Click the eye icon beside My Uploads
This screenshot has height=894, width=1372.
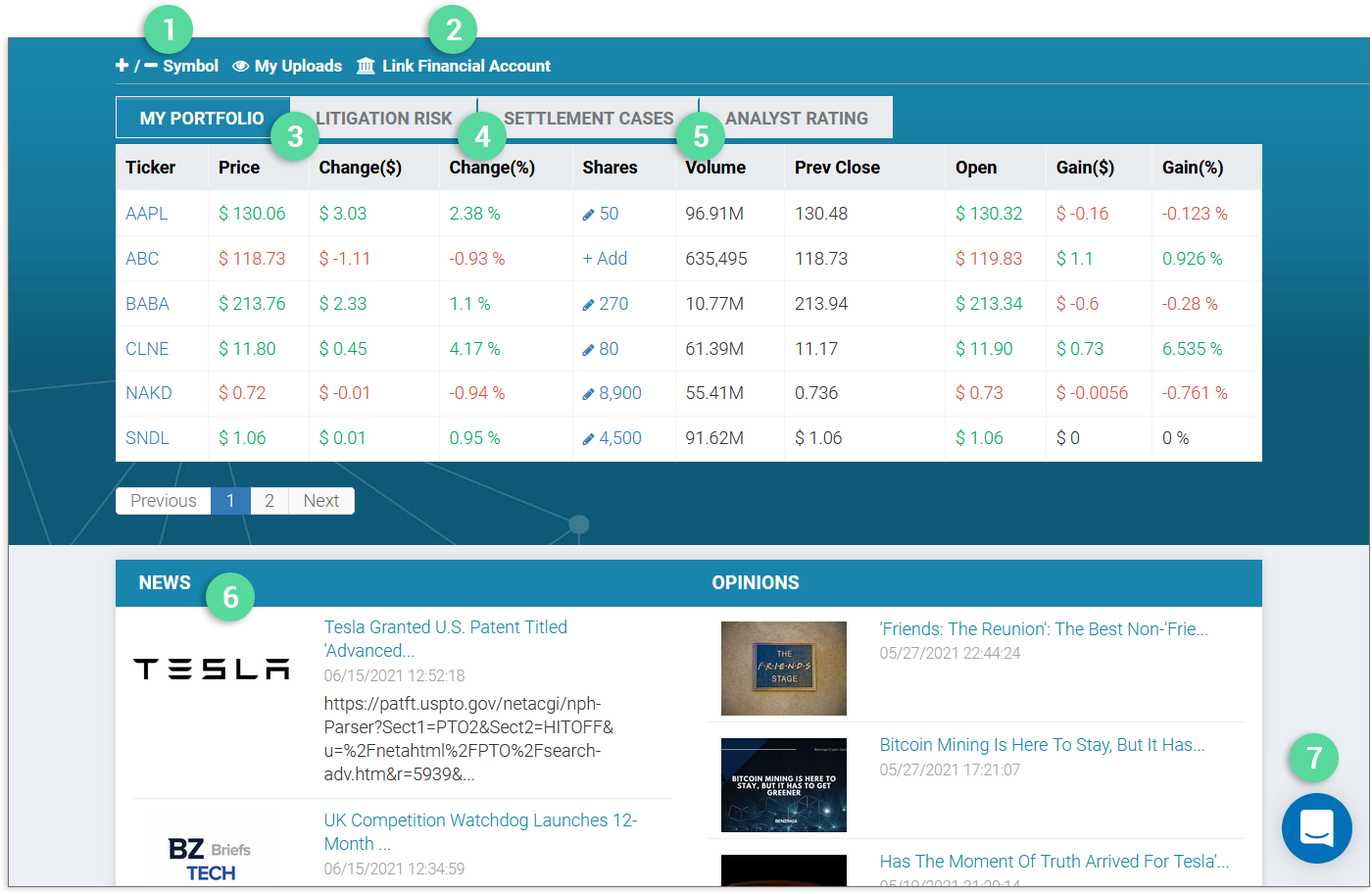[240, 67]
